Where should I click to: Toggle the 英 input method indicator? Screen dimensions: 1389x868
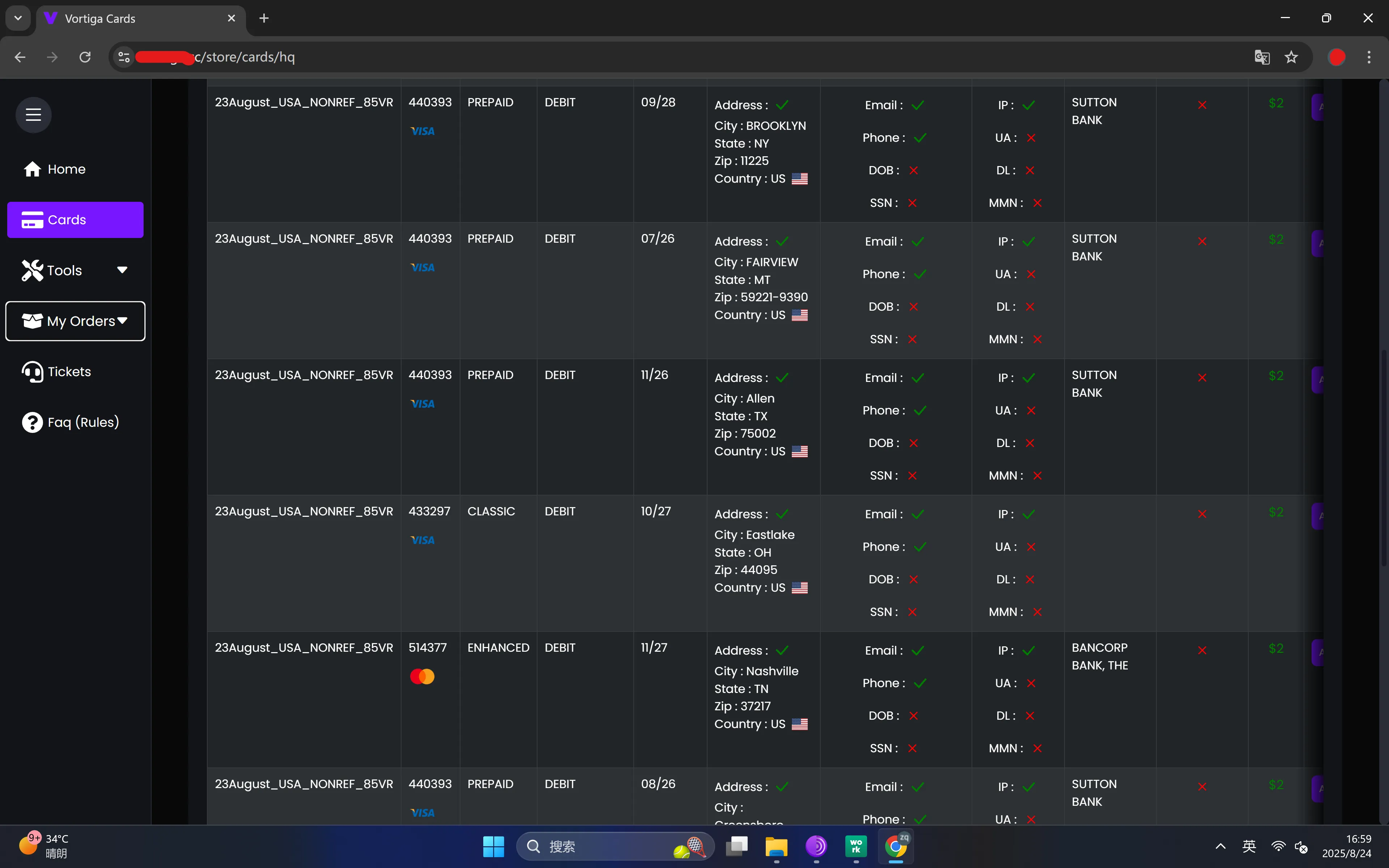coord(1249,846)
